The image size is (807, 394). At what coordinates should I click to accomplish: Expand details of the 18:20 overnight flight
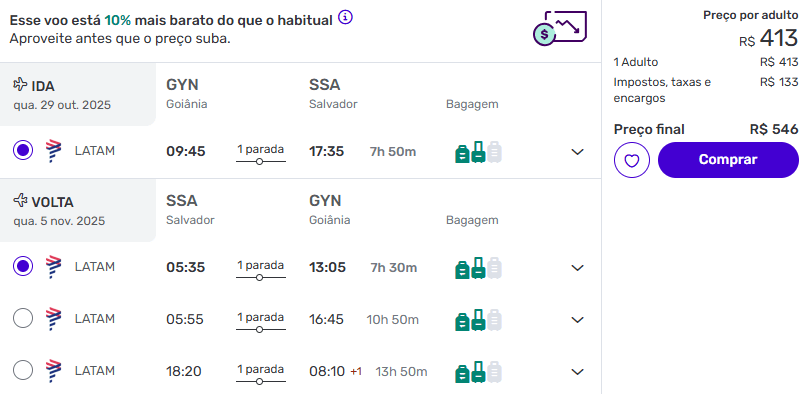coord(577,372)
